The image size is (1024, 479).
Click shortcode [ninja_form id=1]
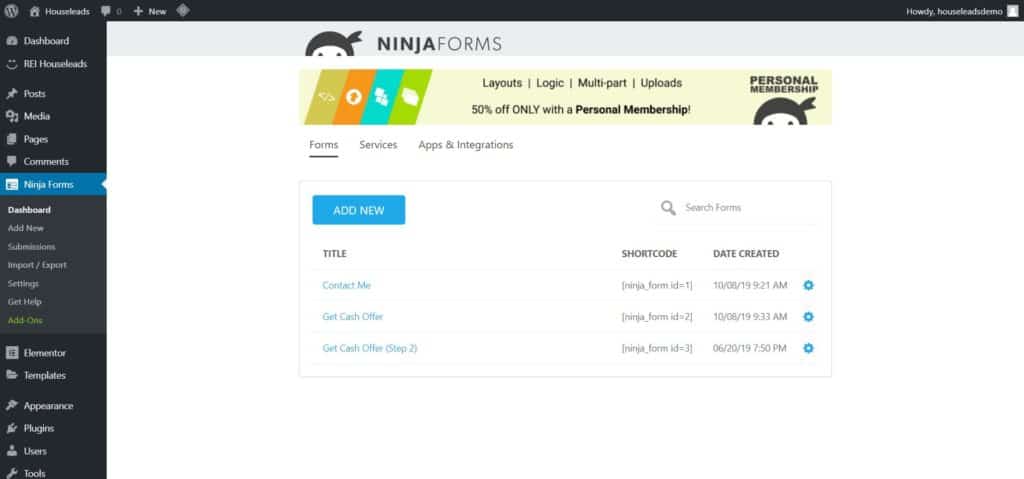[657, 285]
